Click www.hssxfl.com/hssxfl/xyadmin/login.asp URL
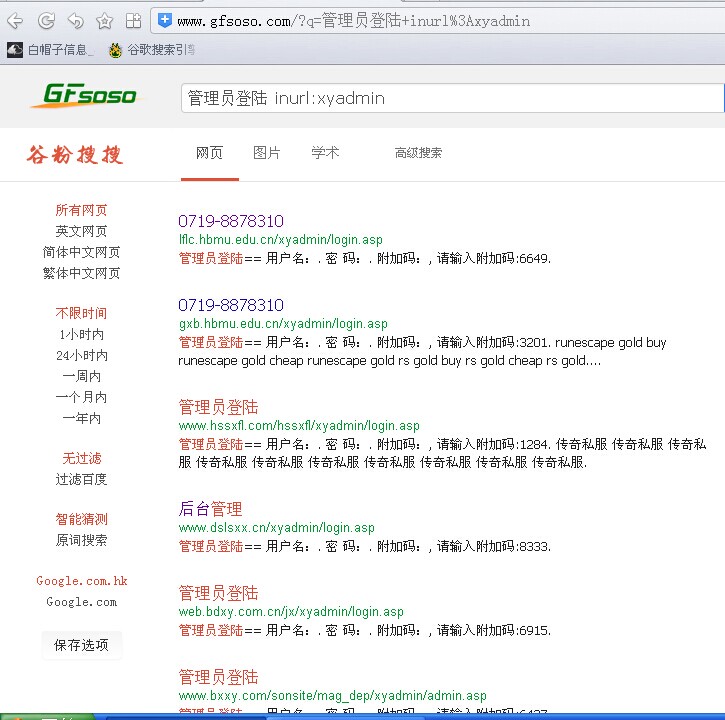 [x=299, y=425]
